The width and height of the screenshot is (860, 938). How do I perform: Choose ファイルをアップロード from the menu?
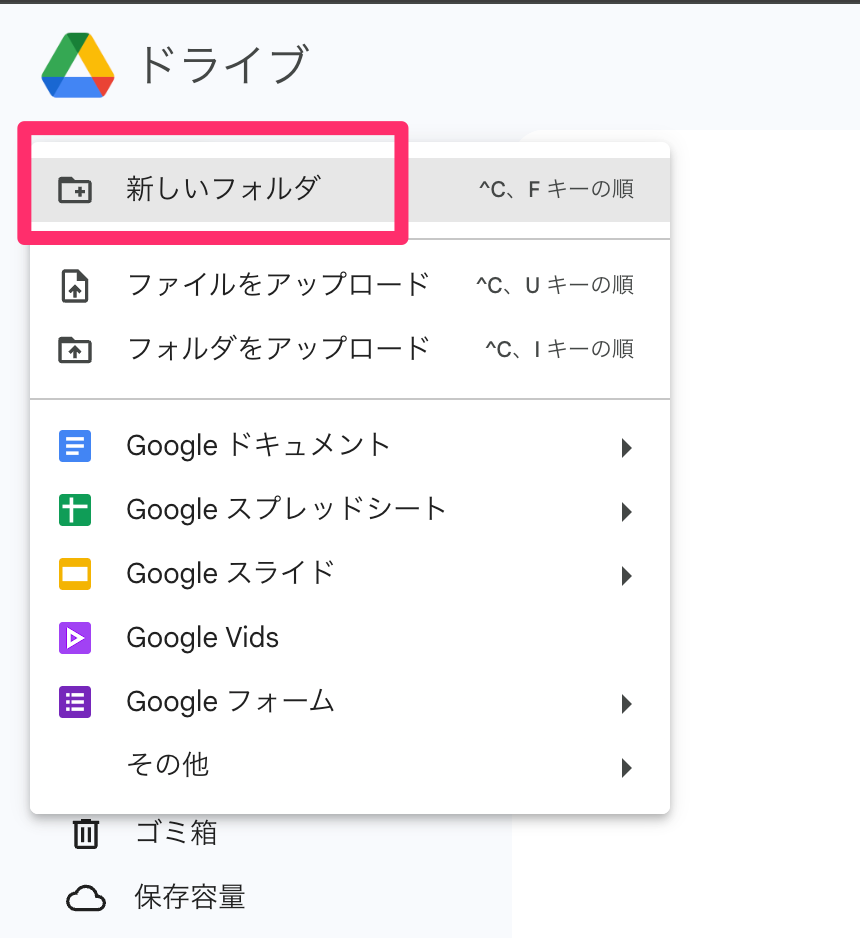click(278, 285)
